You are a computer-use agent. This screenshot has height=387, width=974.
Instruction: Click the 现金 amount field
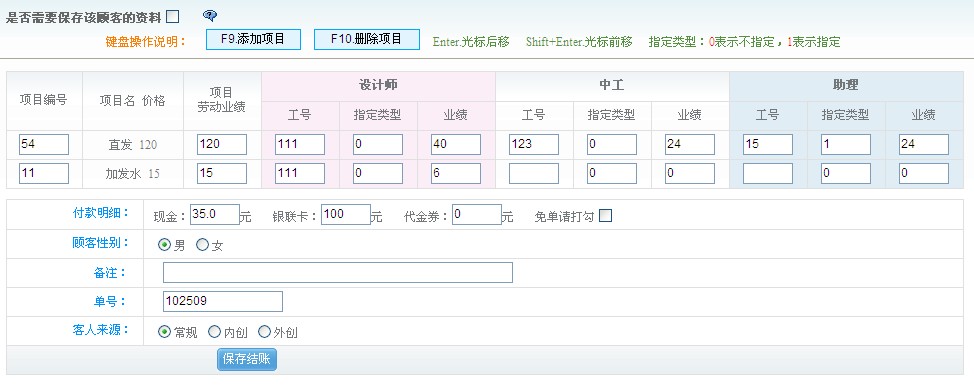pyautogui.click(x=215, y=214)
